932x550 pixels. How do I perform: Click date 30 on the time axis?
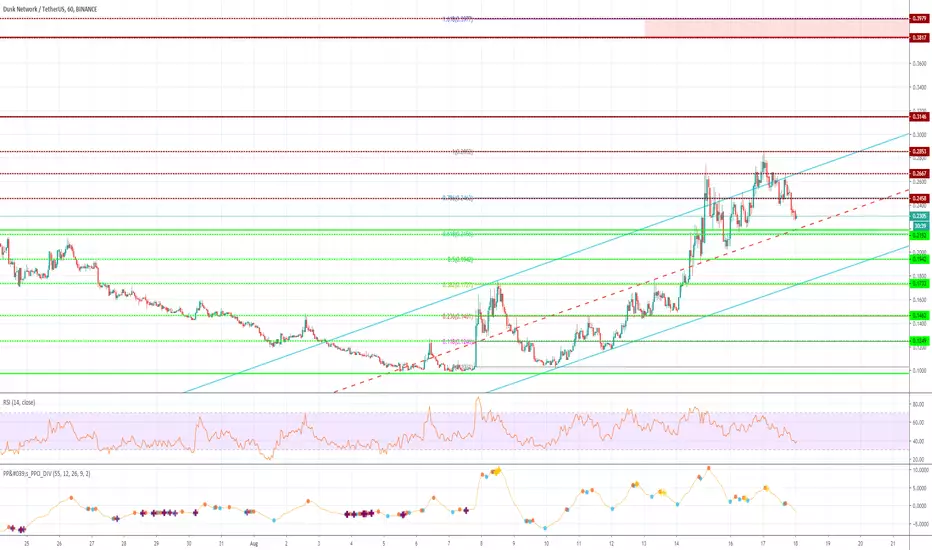tap(189, 543)
